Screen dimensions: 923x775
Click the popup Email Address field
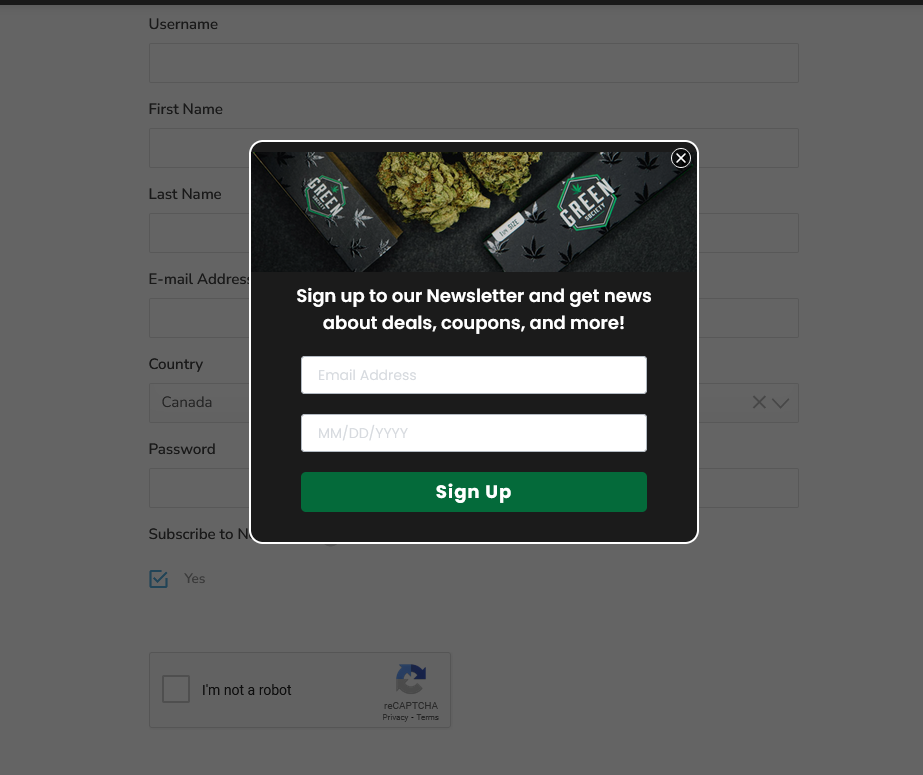pyautogui.click(x=473, y=375)
